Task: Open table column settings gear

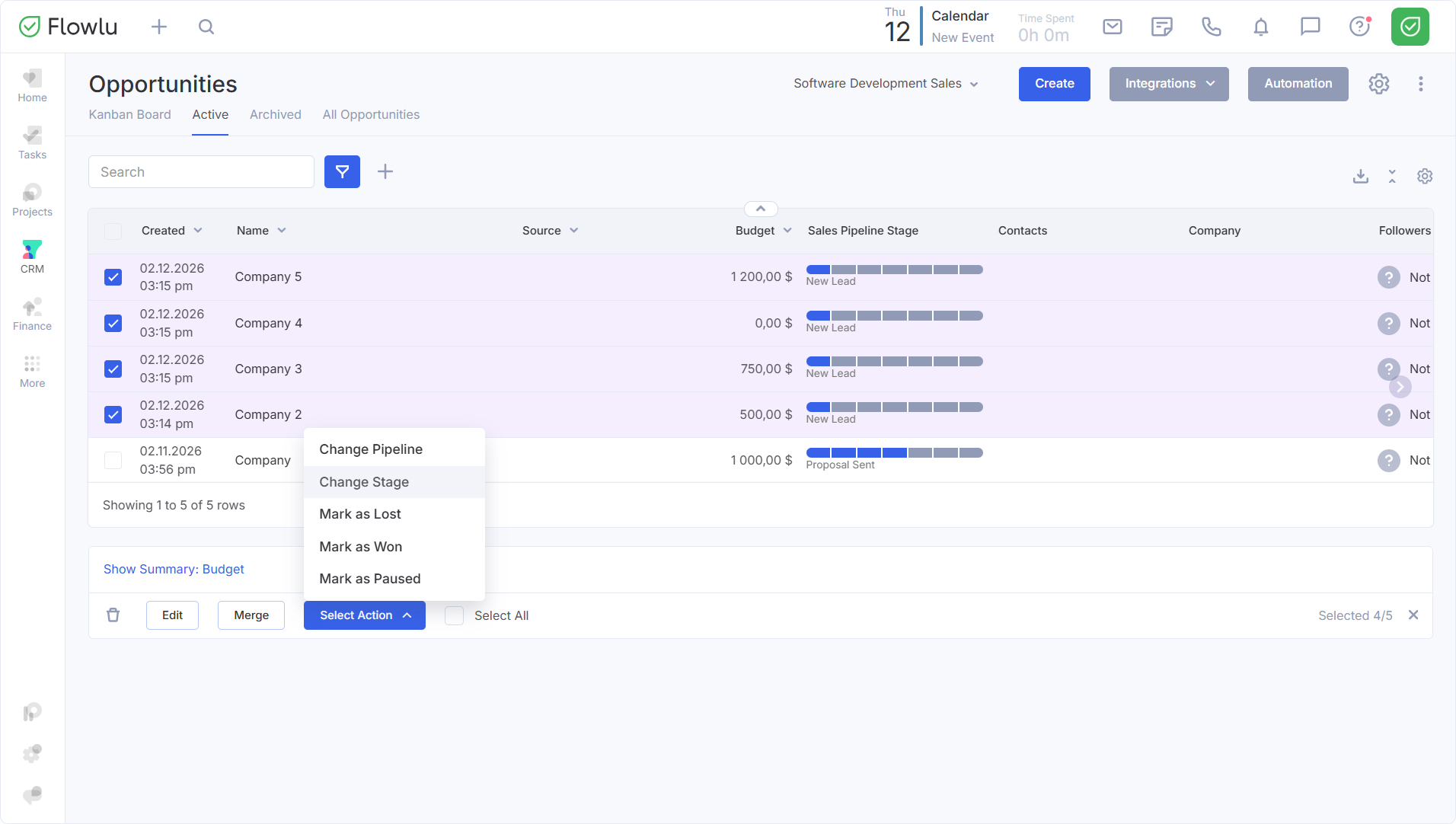Action: [x=1424, y=177]
